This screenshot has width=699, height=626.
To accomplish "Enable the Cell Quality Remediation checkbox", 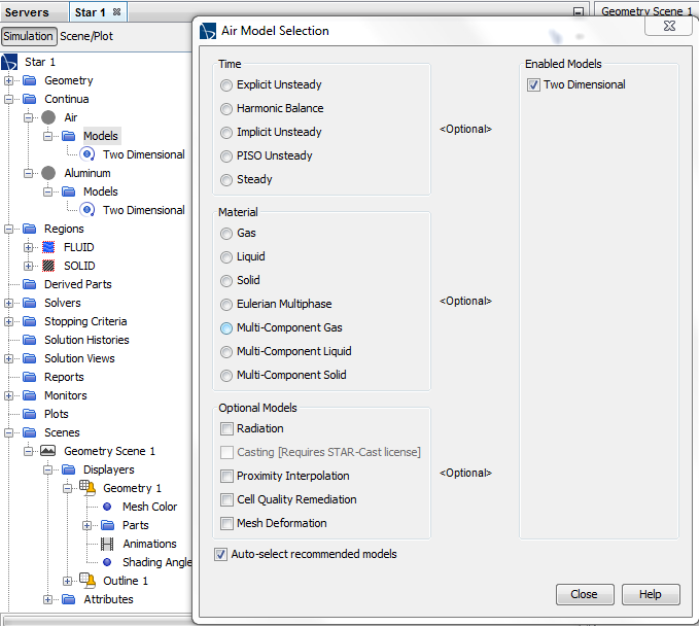I will [227, 500].
